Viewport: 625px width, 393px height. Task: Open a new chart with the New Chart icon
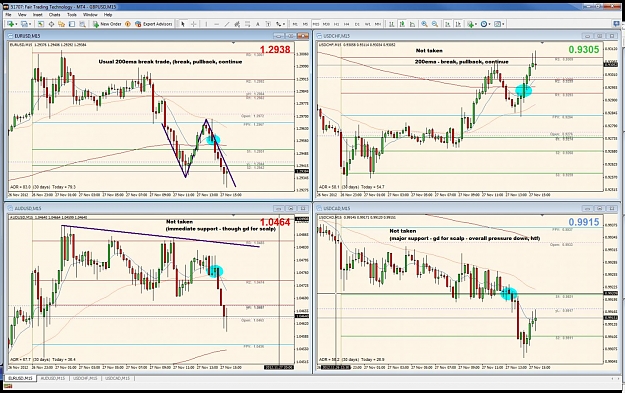[x=10, y=24]
